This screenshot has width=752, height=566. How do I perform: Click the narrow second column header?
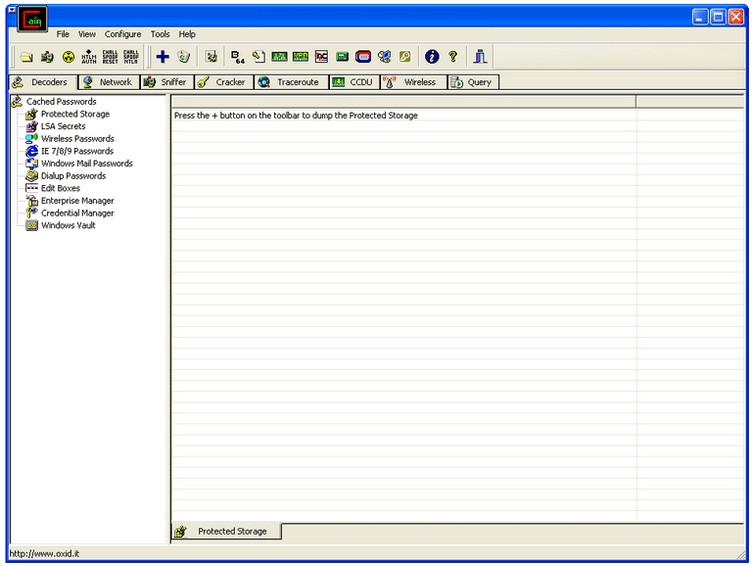pyautogui.click(x=690, y=101)
